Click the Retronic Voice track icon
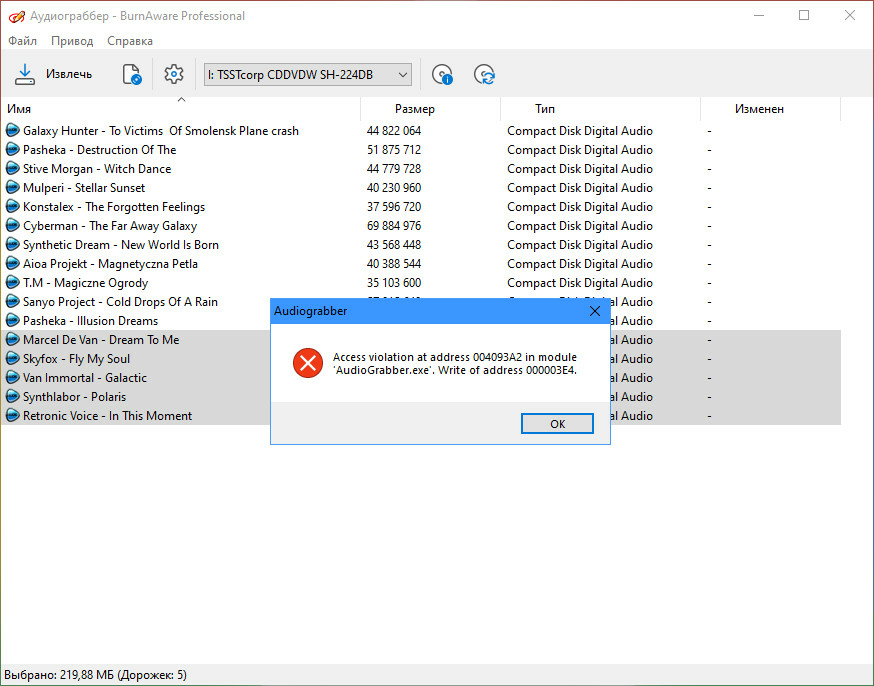The image size is (874, 686). pyautogui.click(x=12, y=415)
